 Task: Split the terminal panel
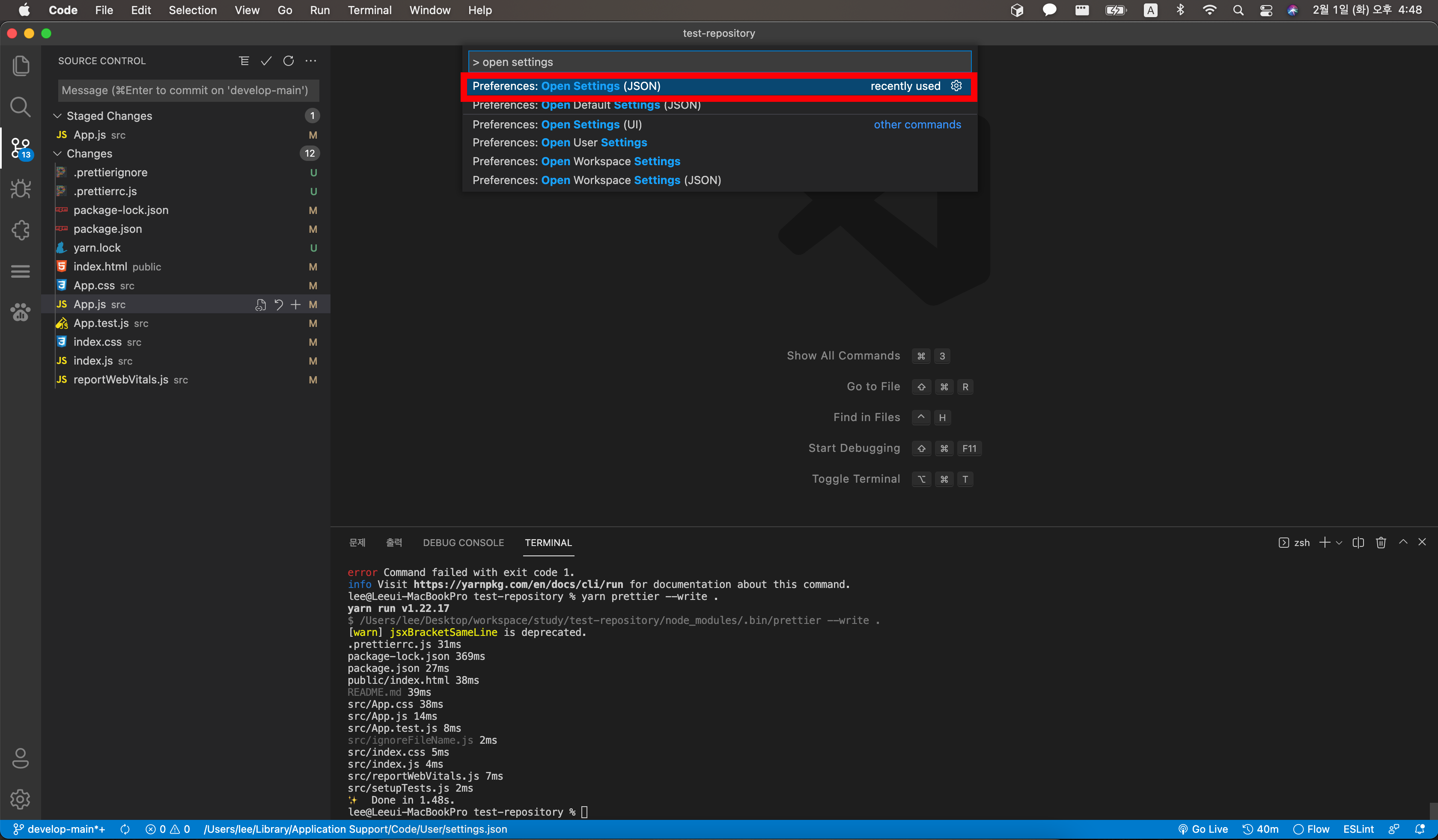click(x=1358, y=542)
